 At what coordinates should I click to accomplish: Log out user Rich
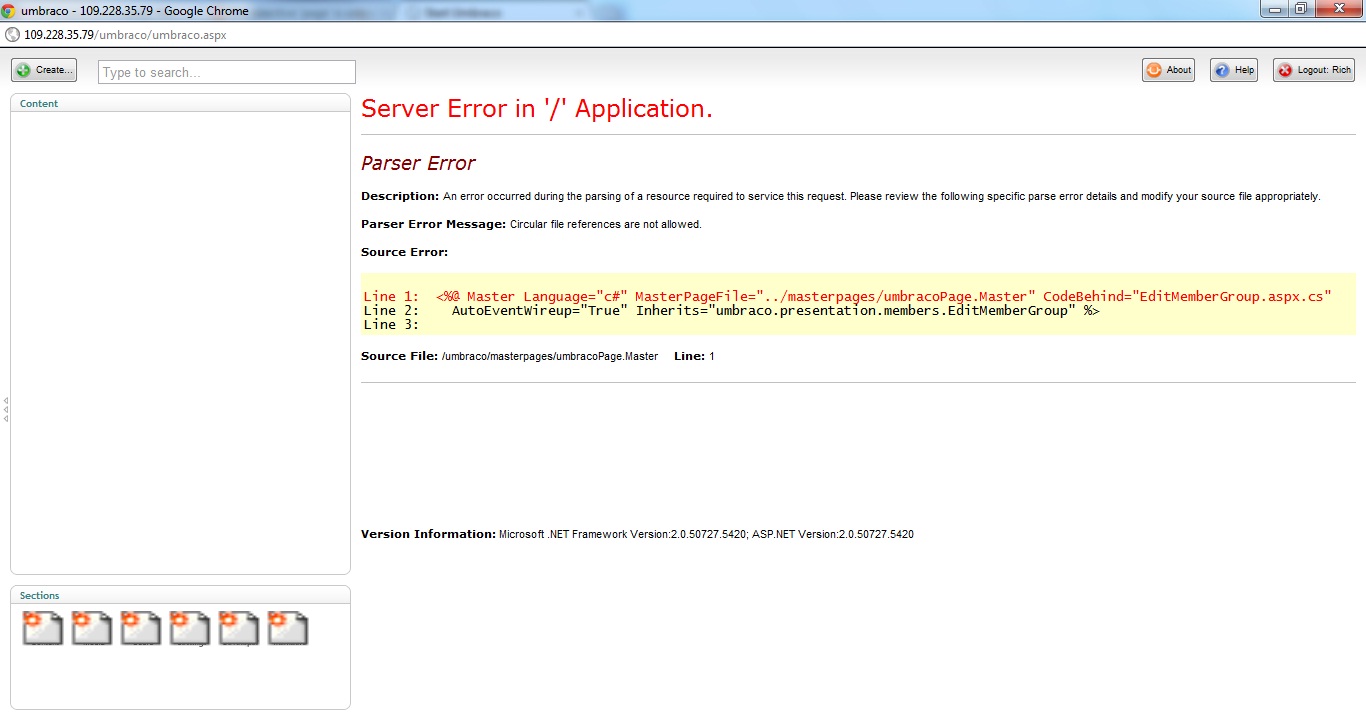click(1313, 70)
